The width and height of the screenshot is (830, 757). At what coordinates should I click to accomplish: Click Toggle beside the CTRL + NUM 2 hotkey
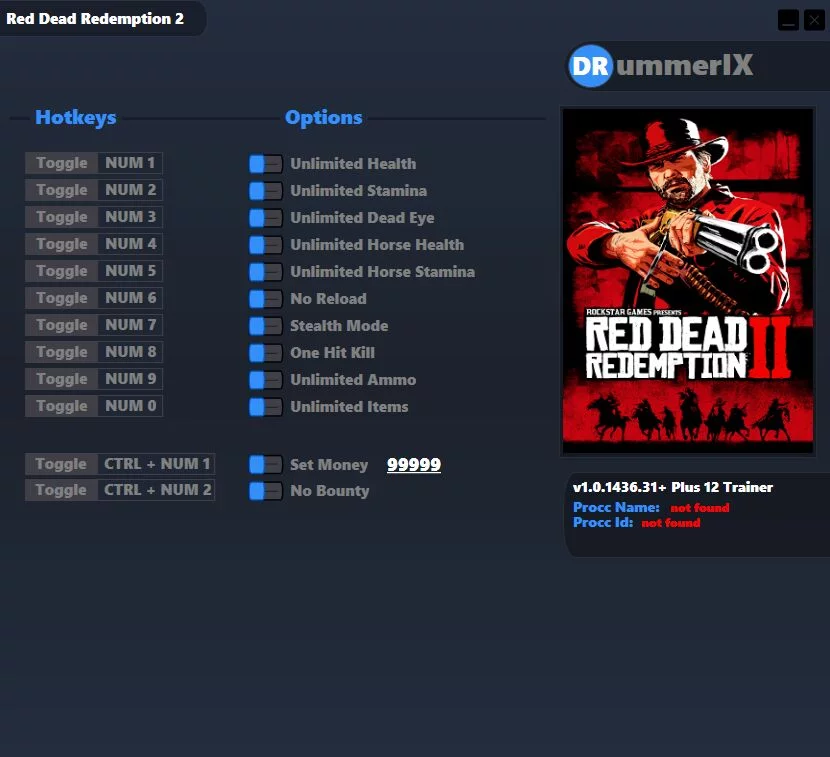(x=61, y=490)
